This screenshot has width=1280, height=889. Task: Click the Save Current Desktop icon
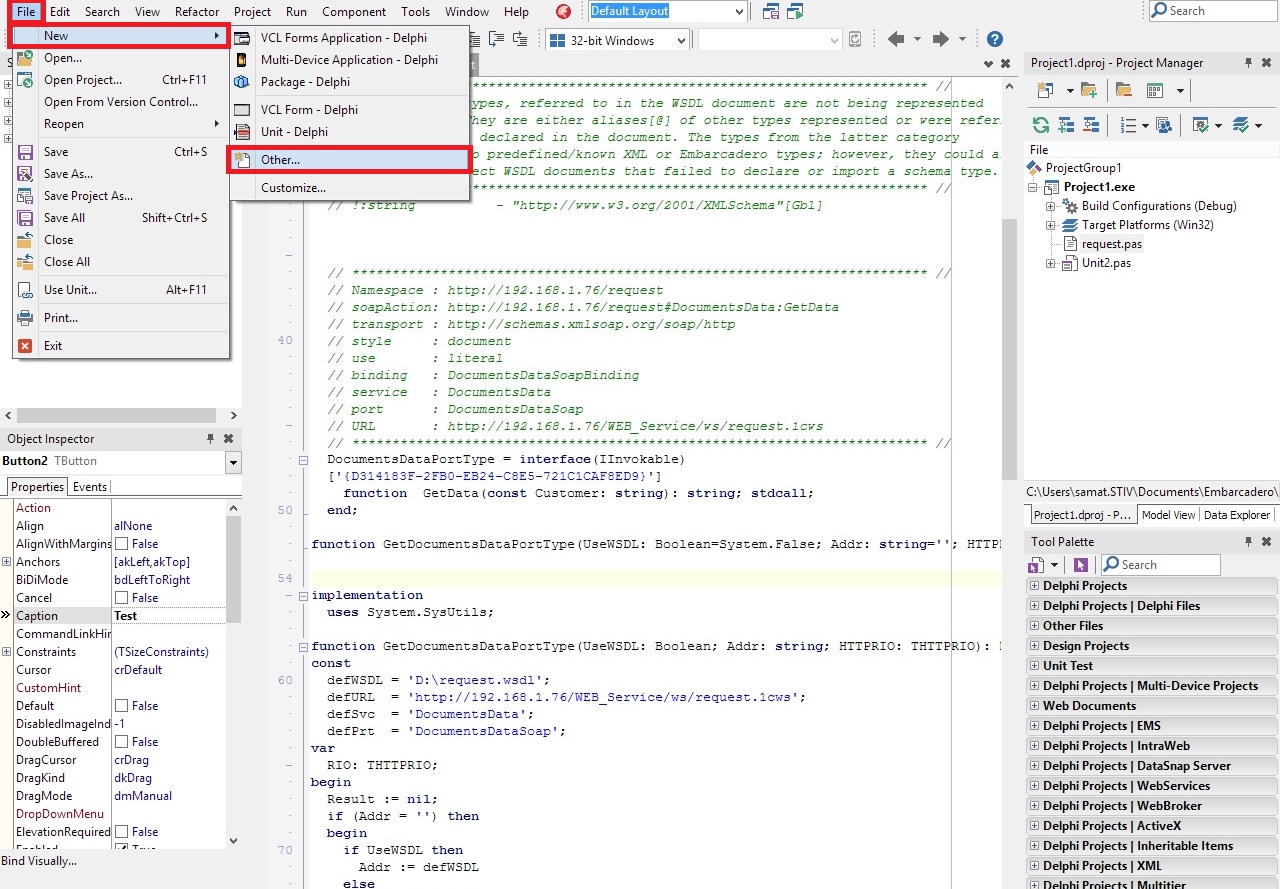point(771,11)
